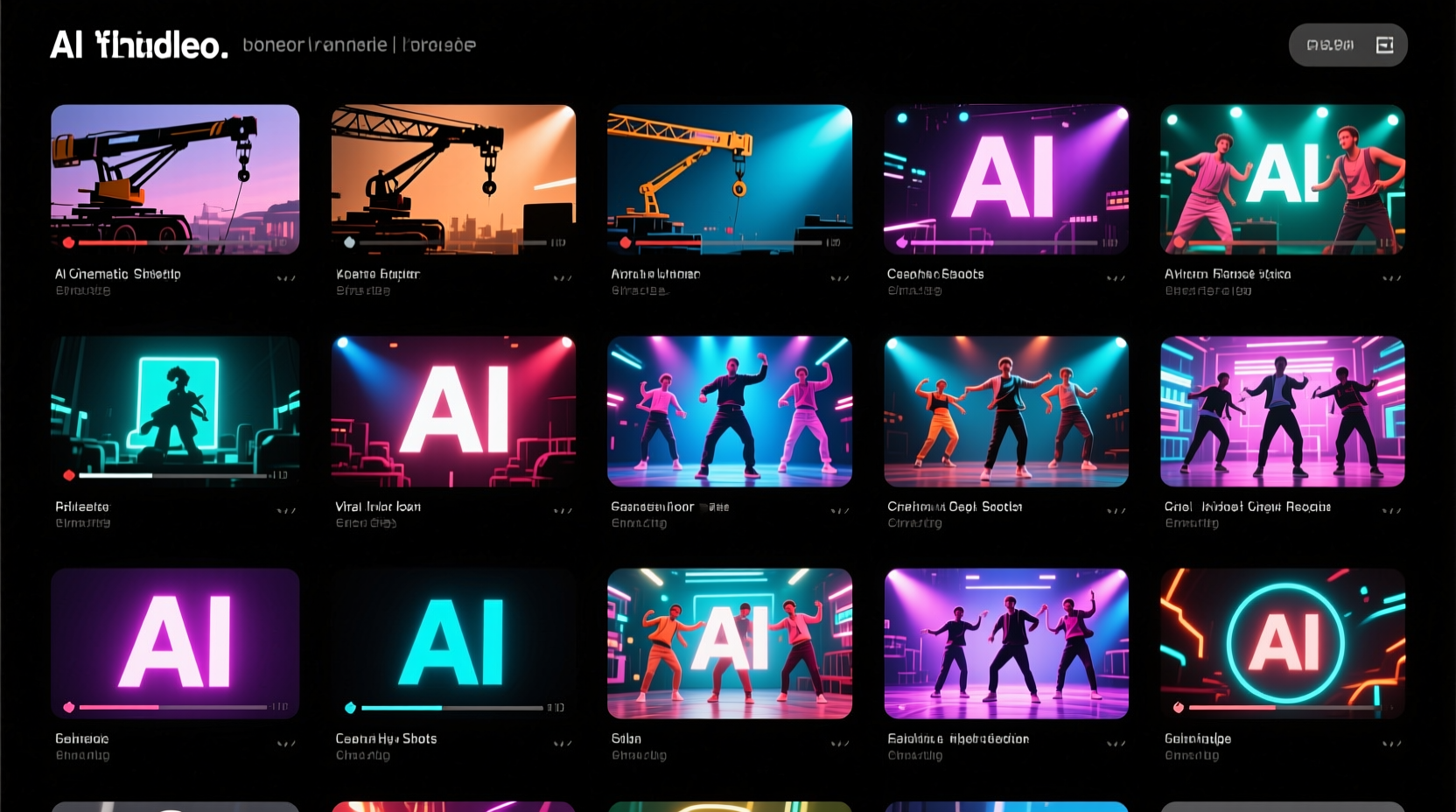Screen dimensions: 1456x812
Task: Click the play icon on the Viral Intro card
Action: (348, 476)
